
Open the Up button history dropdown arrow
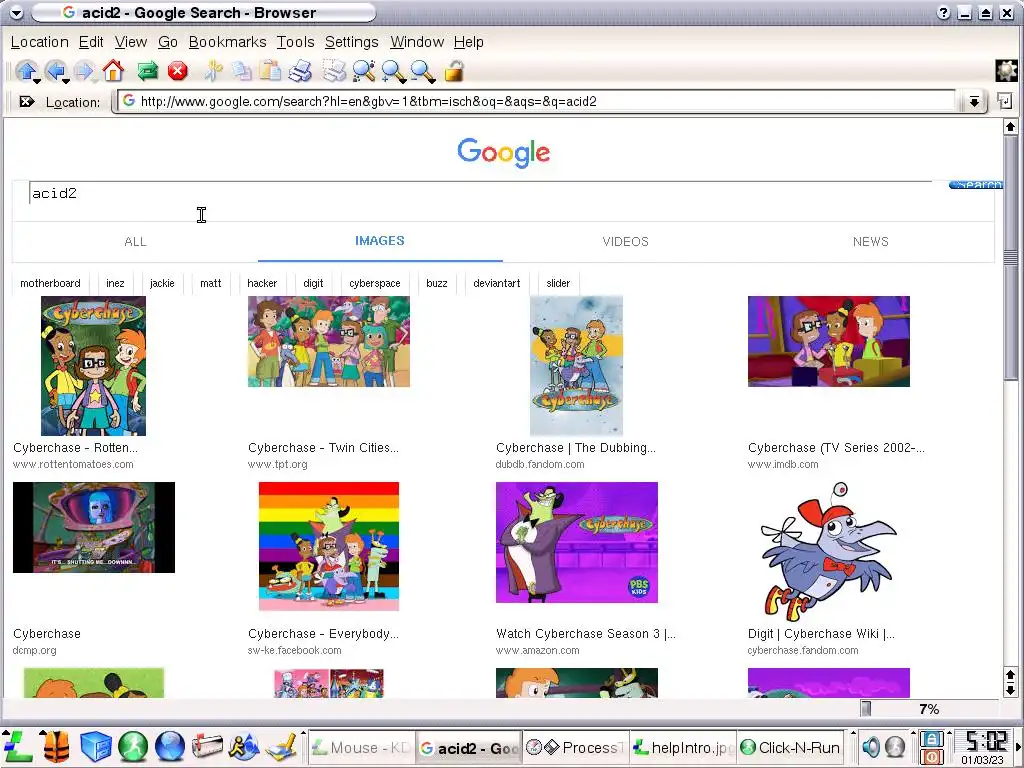pyautogui.click(x=37, y=81)
